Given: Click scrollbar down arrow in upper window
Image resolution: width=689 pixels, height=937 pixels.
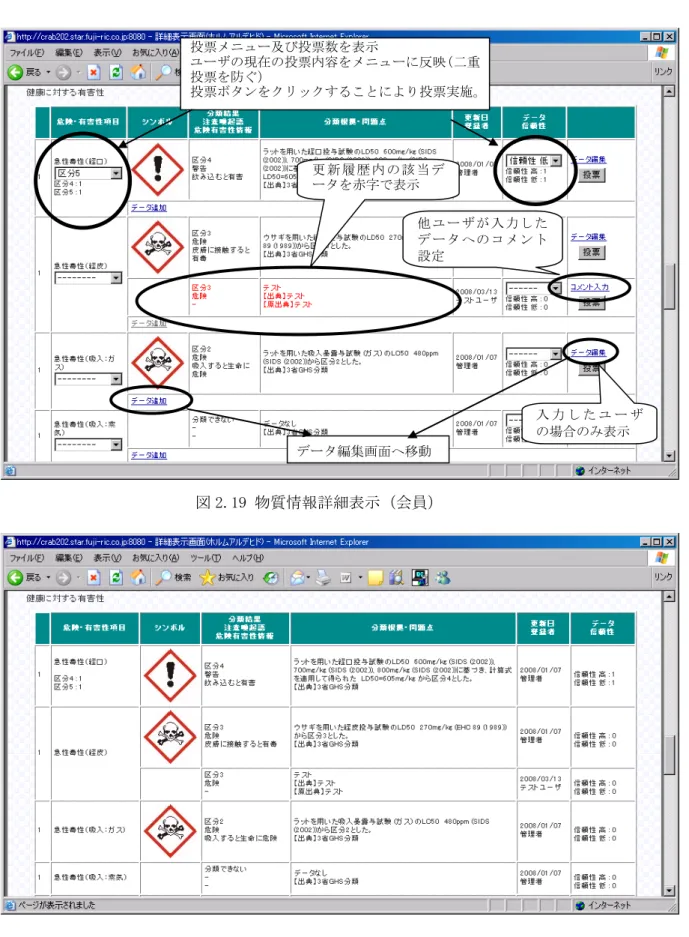Looking at the screenshot, I should tap(669, 455).
